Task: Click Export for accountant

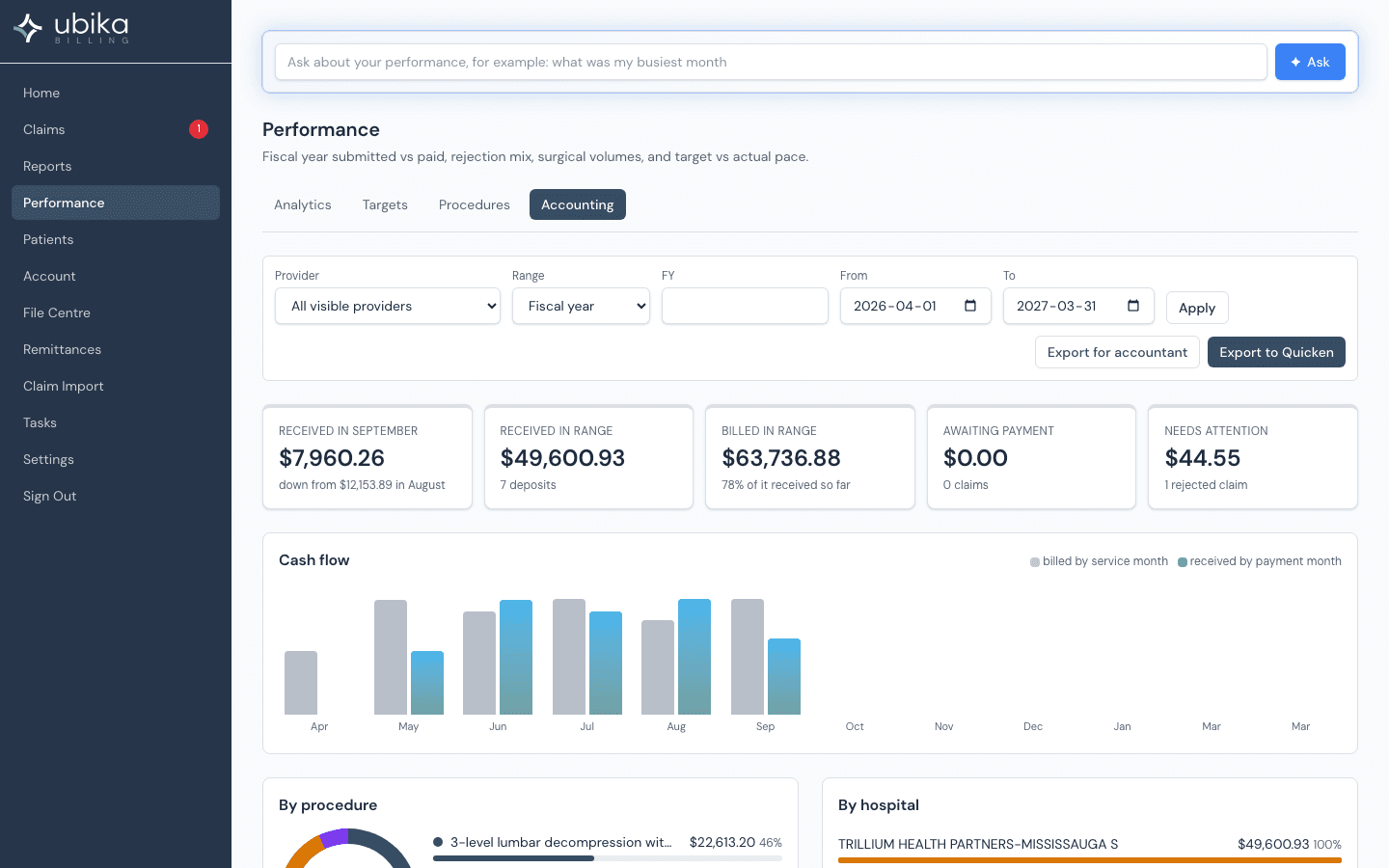Action: click(x=1117, y=352)
